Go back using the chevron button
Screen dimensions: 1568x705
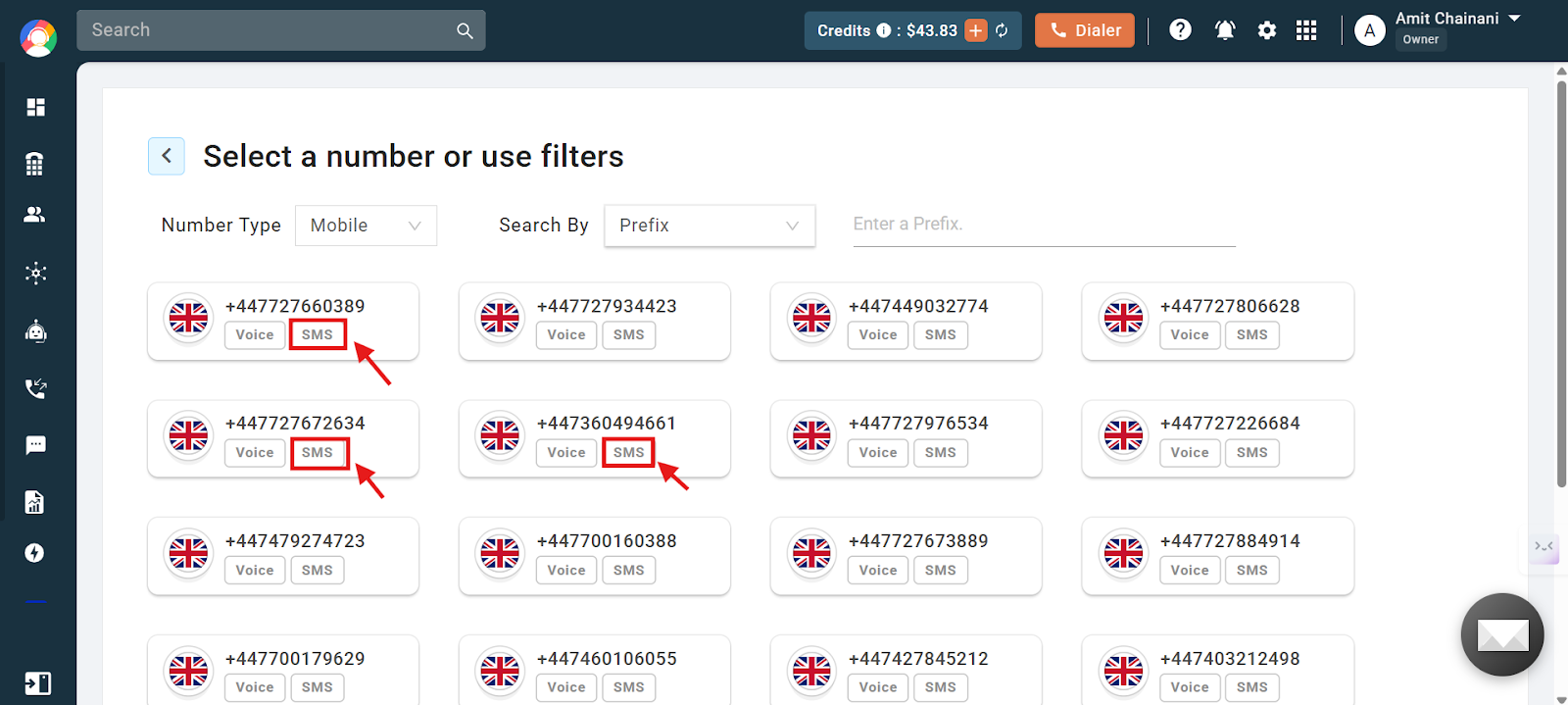(x=167, y=156)
